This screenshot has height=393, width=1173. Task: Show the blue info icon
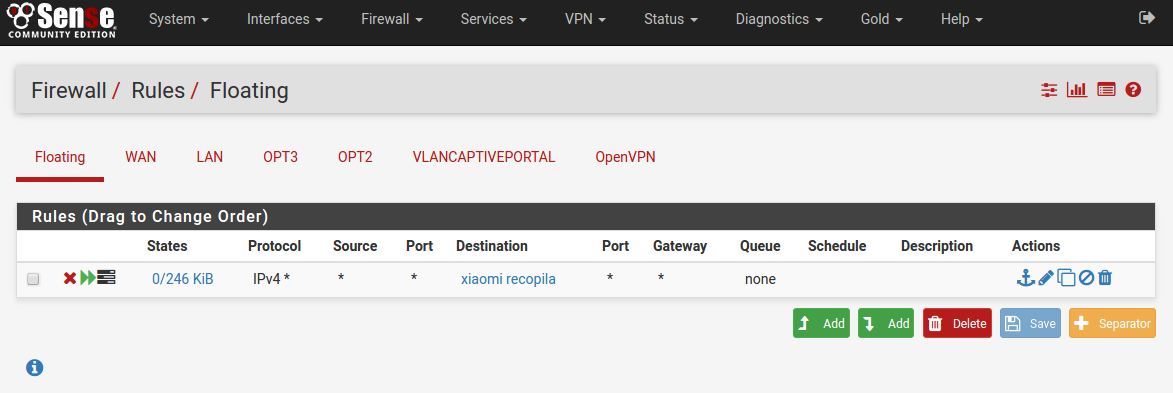tap(34, 367)
